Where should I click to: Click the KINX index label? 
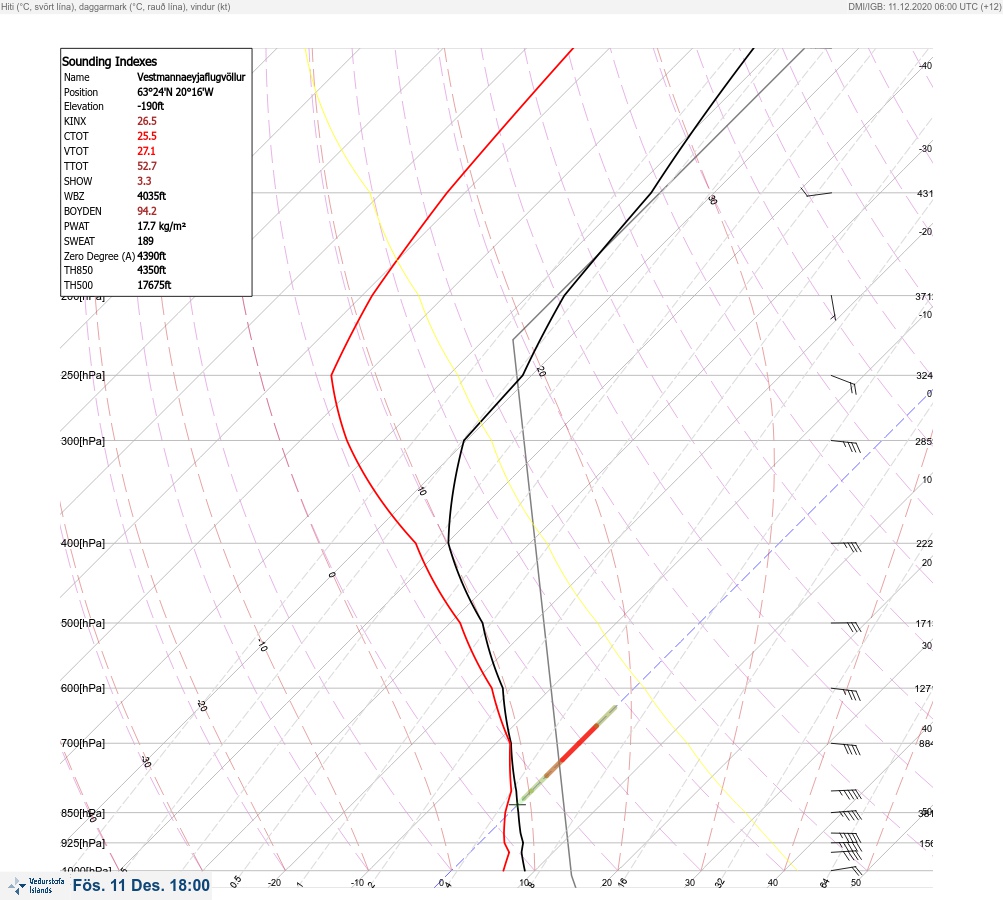click(75, 121)
